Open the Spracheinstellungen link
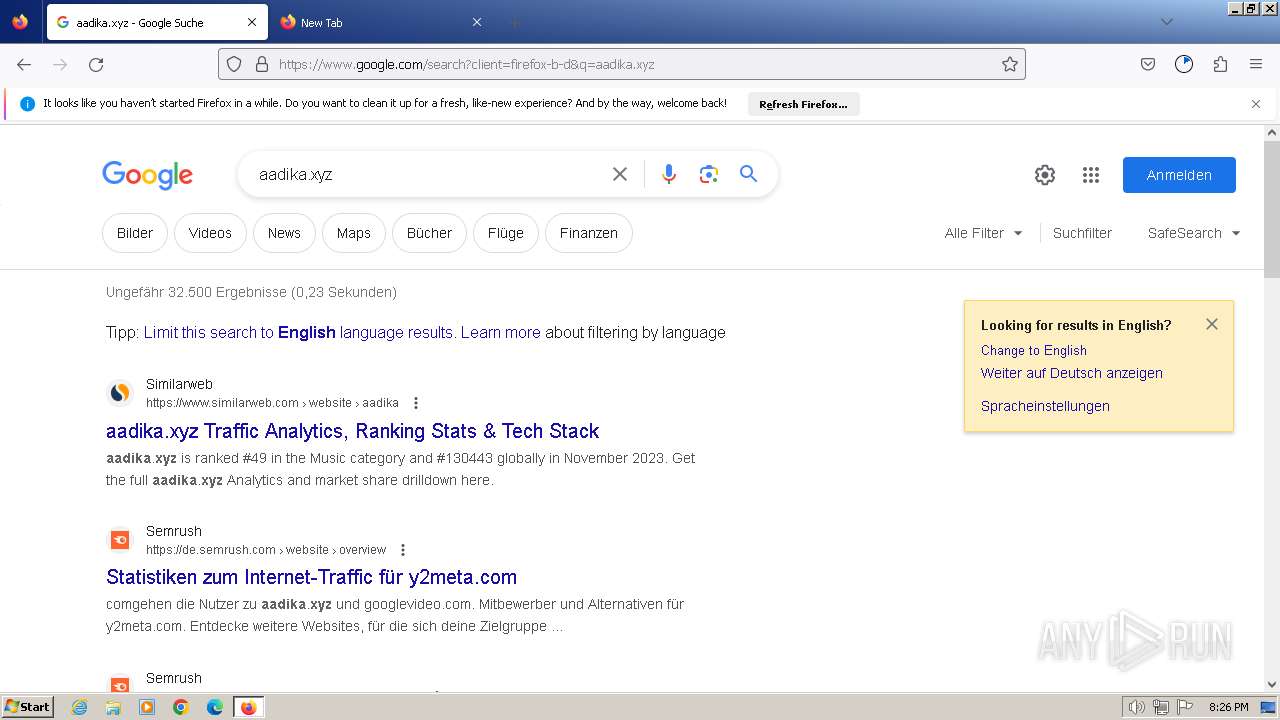This screenshot has width=1280, height=720. [1045, 406]
